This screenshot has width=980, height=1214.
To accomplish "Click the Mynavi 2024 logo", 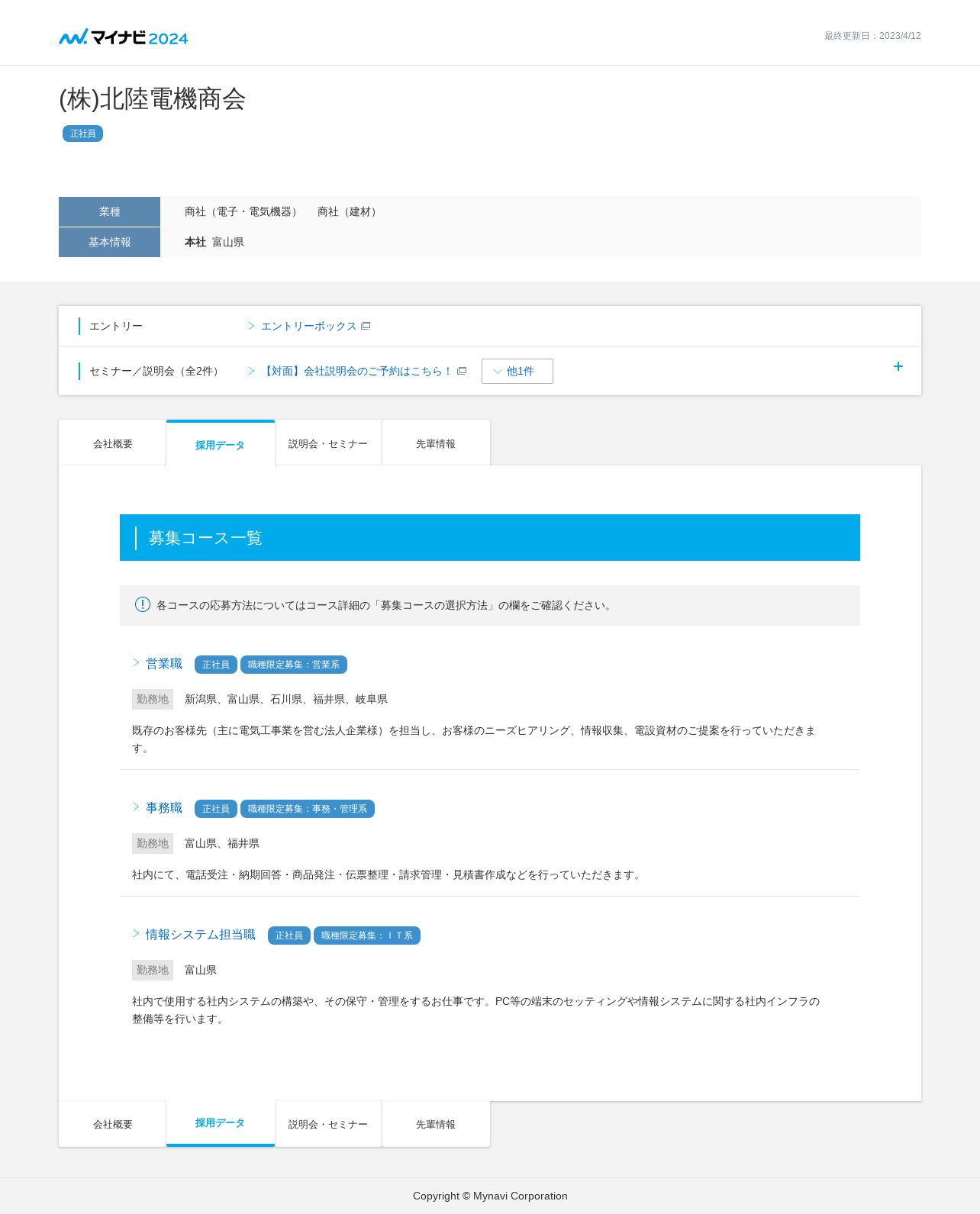I will pos(124,37).
